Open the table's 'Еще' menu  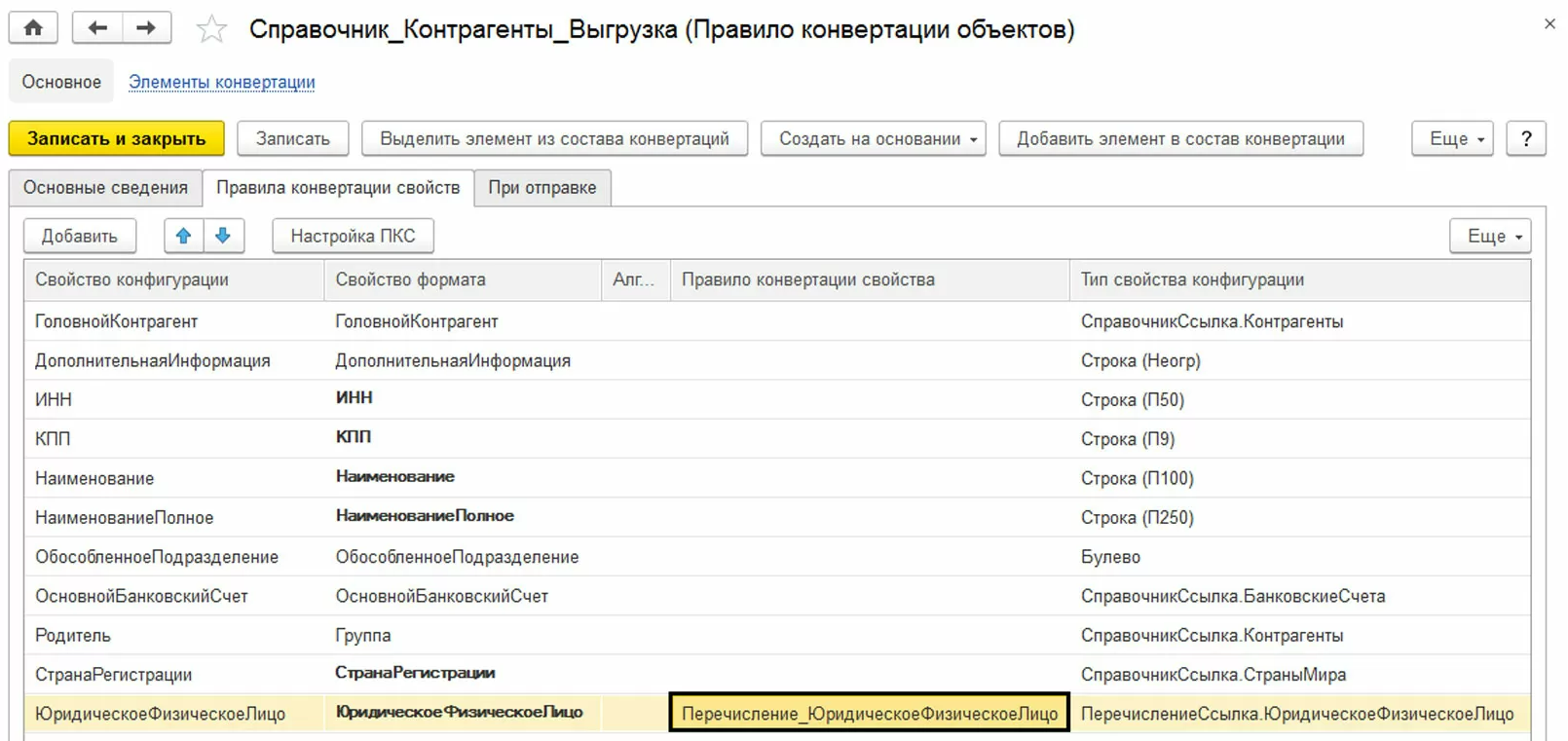[x=1489, y=236]
